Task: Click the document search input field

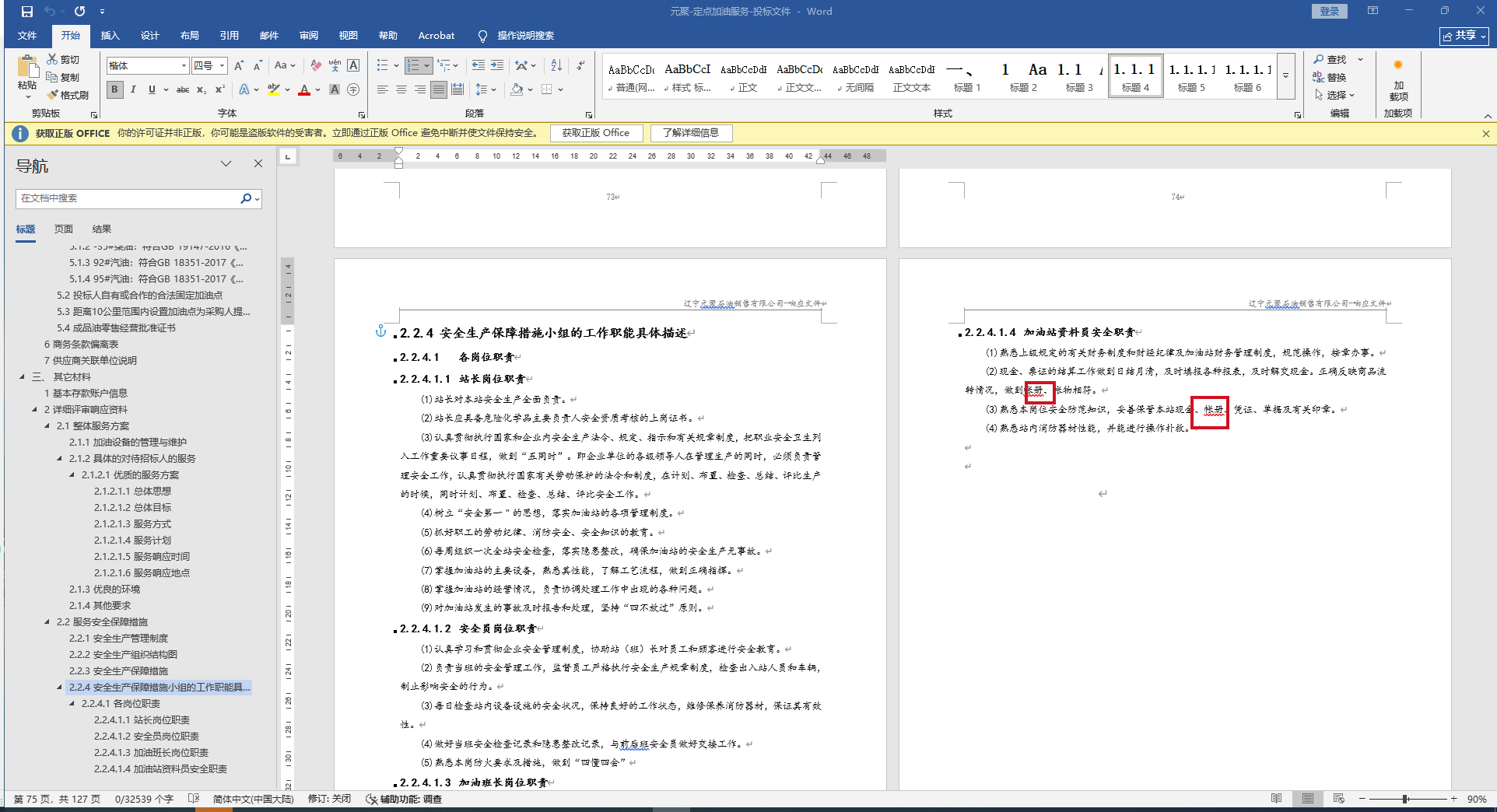Action: (x=128, y=198)
